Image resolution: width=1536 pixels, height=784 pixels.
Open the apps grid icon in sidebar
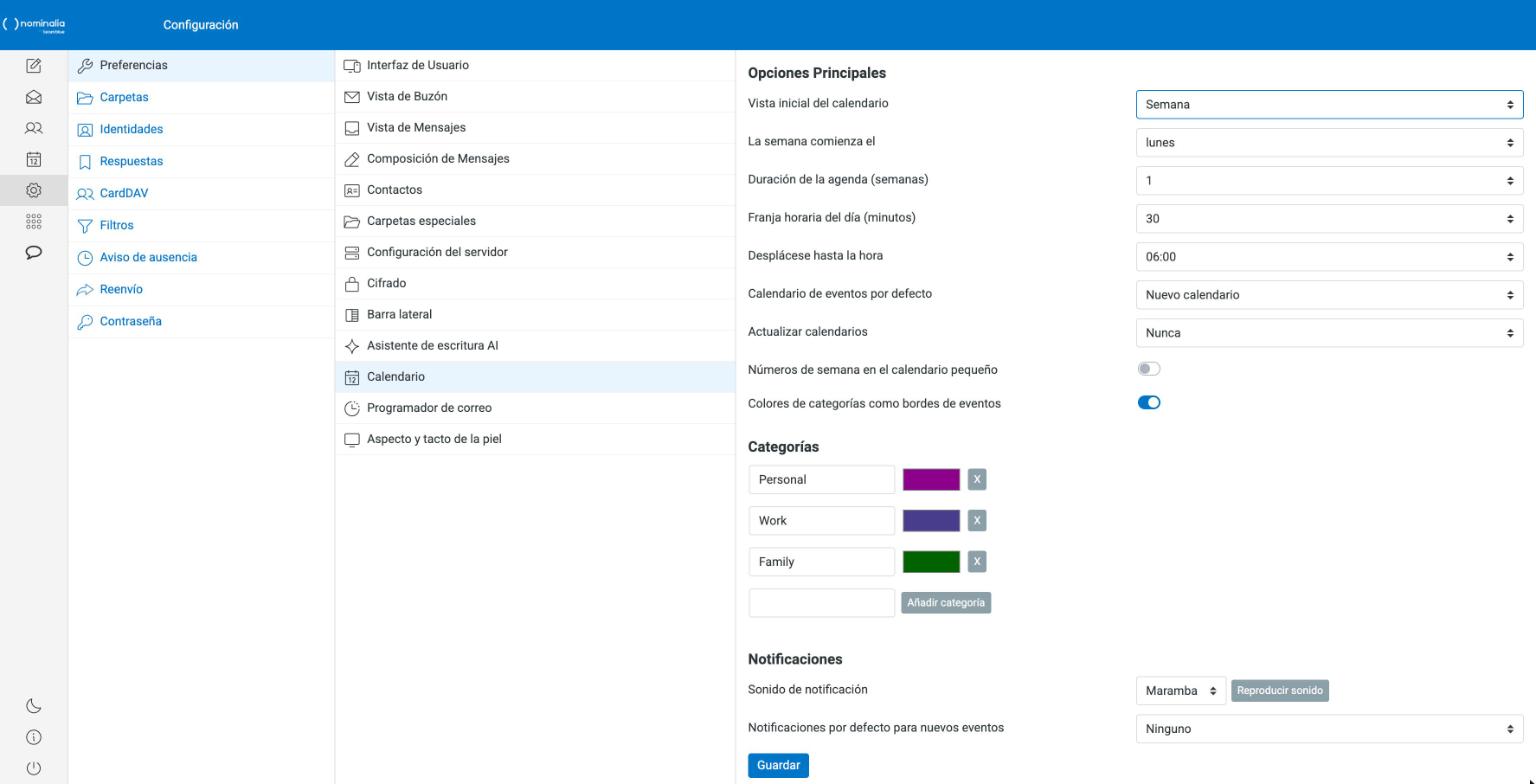(x=33, y=221)
